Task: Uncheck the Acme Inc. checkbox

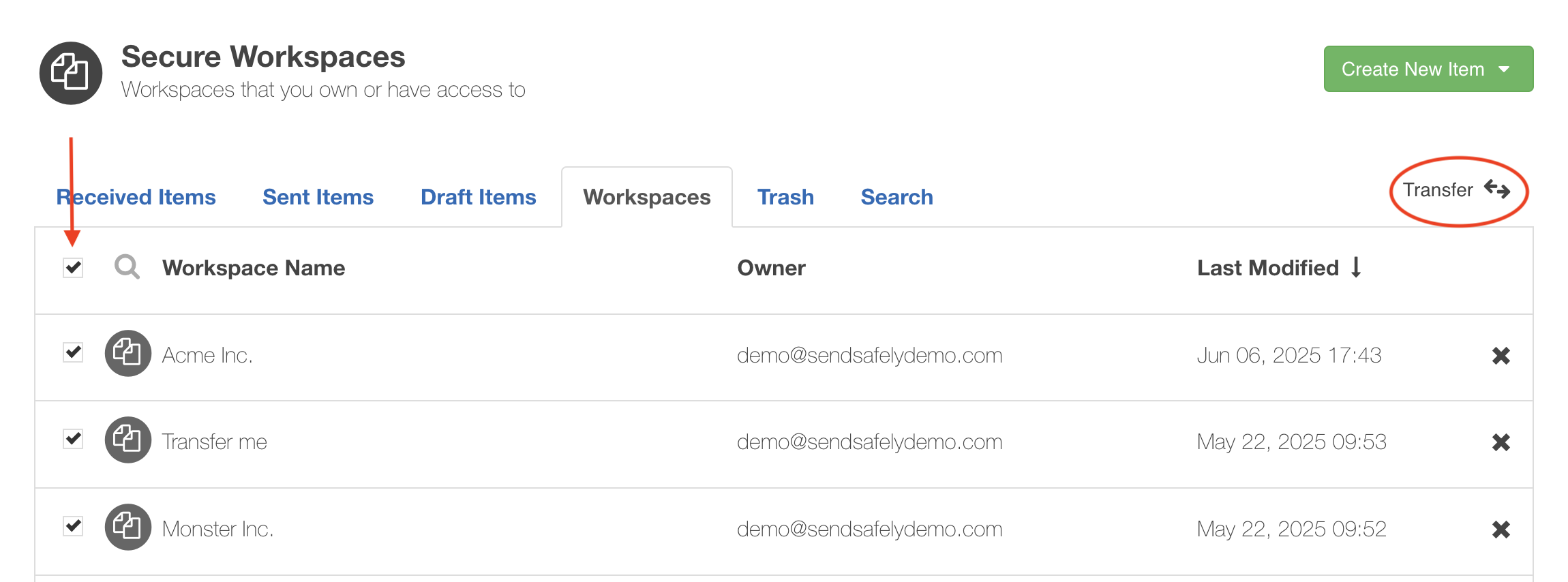Action: tap(73, 353)
